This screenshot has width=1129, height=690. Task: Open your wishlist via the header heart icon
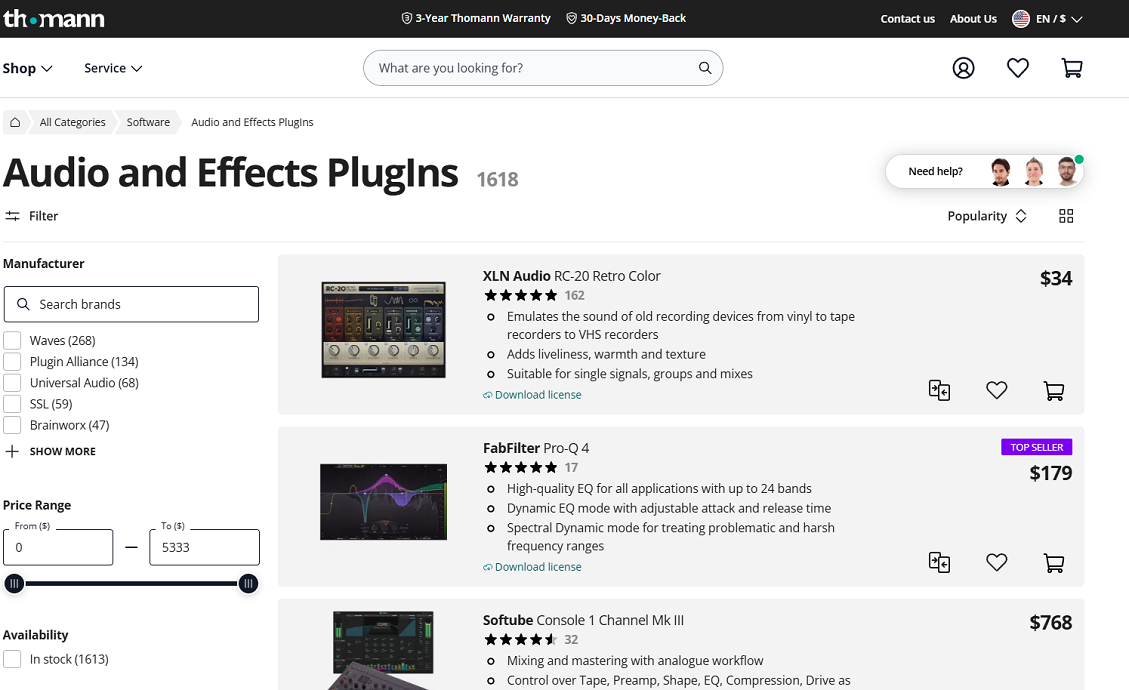pos(1017,67)
